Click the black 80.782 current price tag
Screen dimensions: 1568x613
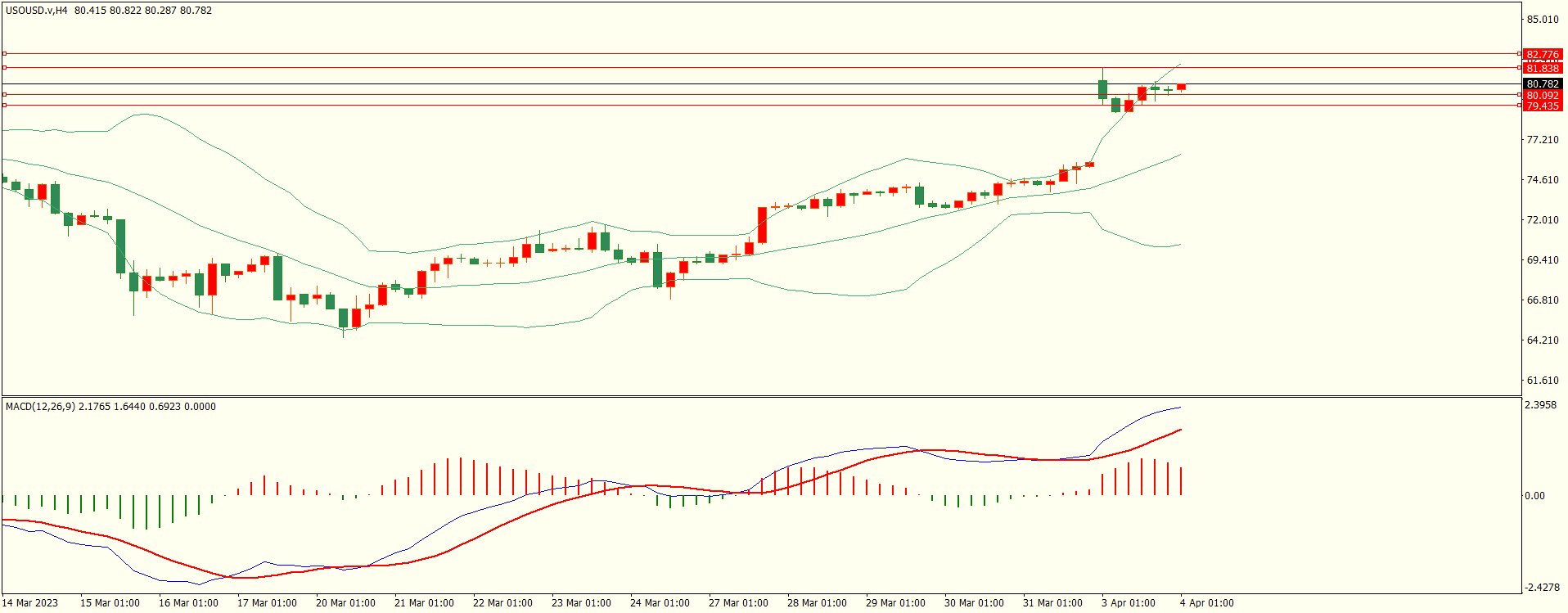pyautogui.click(x=1542, y=84)
